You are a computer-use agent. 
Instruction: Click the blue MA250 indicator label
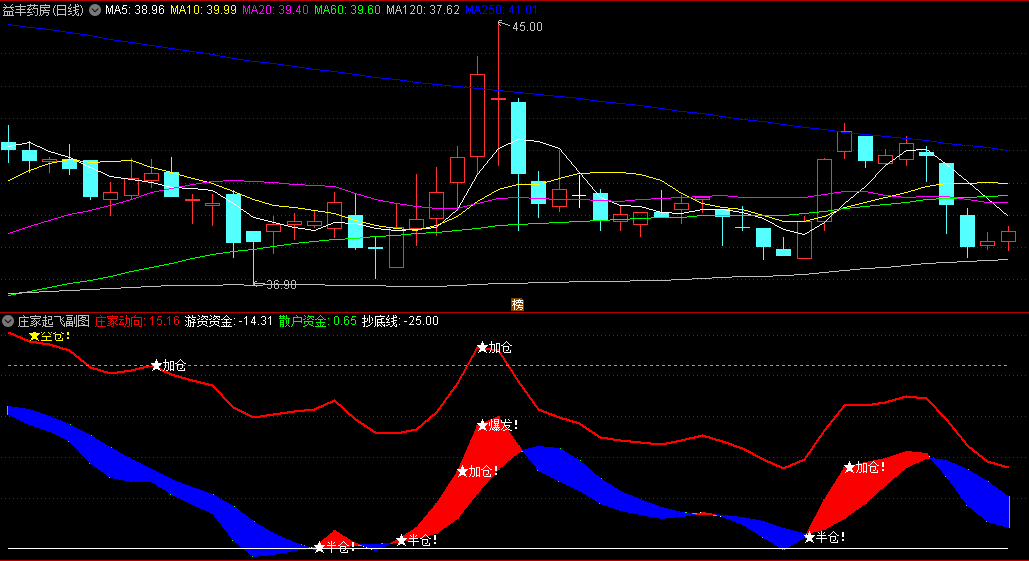pyautogui.click(x=501, y=10)
